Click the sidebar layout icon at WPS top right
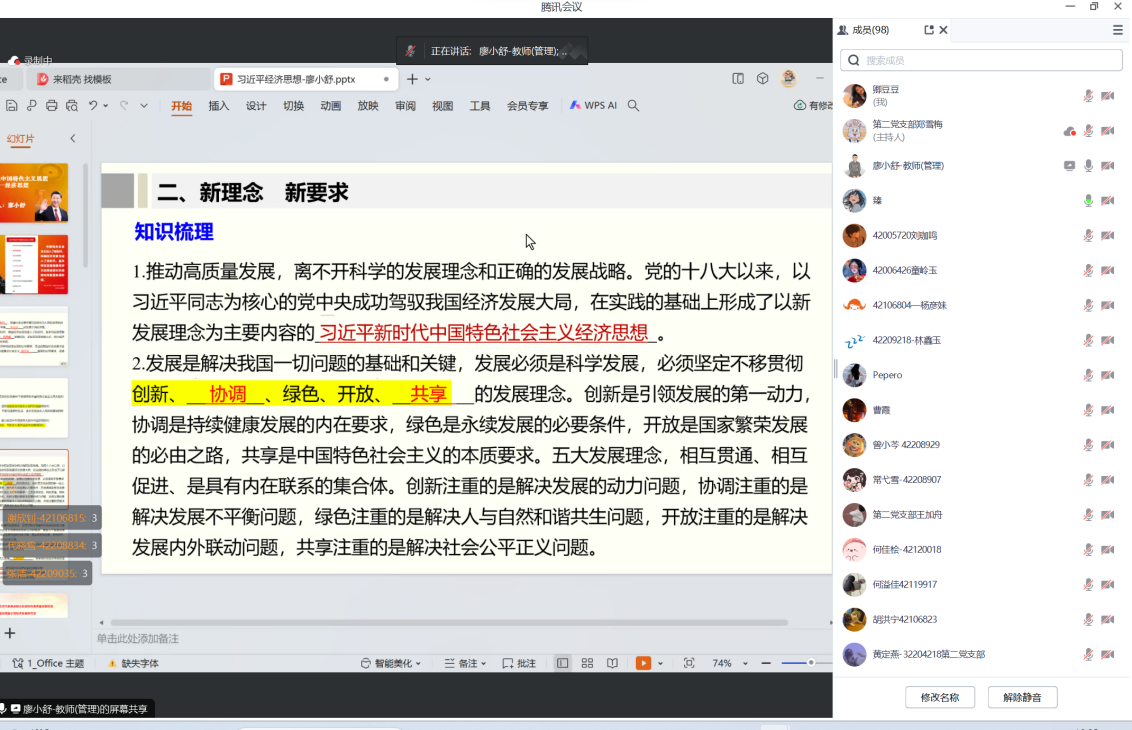The width and height of the screenshot is (1132, 730). (x=738, y=79)
